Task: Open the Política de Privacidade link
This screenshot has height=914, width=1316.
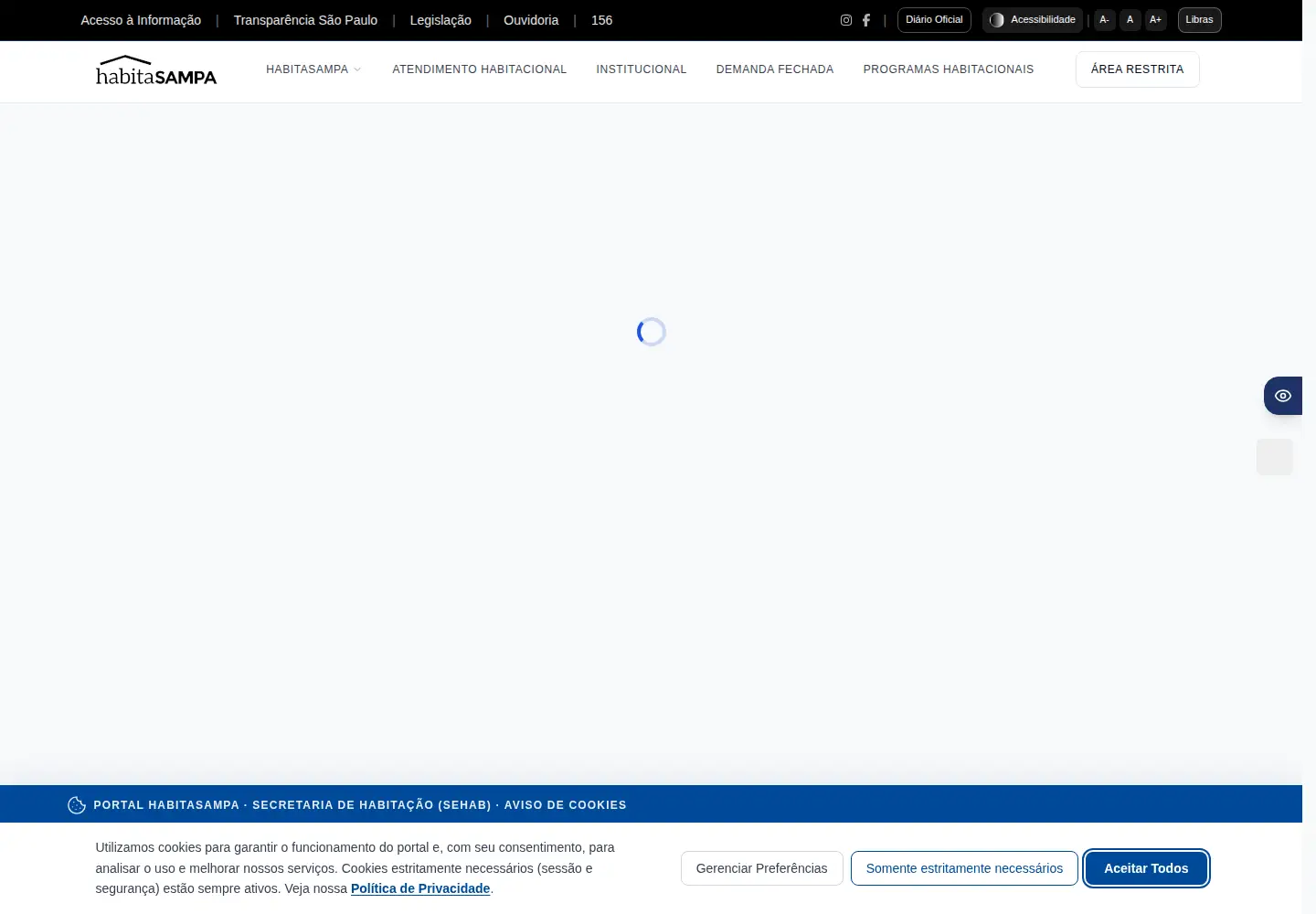Action: tap(420, 888)
